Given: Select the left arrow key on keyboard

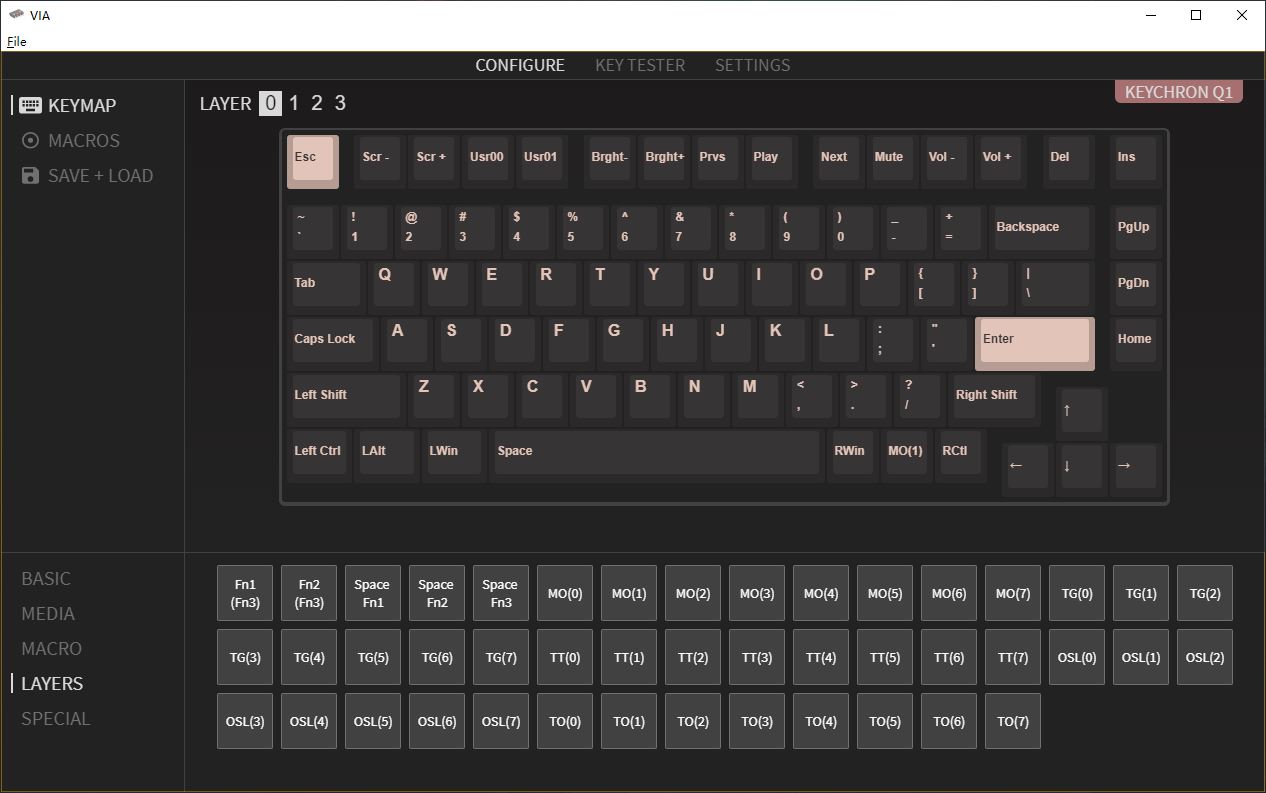Looking at the screenshot, I should [1026, 467].
